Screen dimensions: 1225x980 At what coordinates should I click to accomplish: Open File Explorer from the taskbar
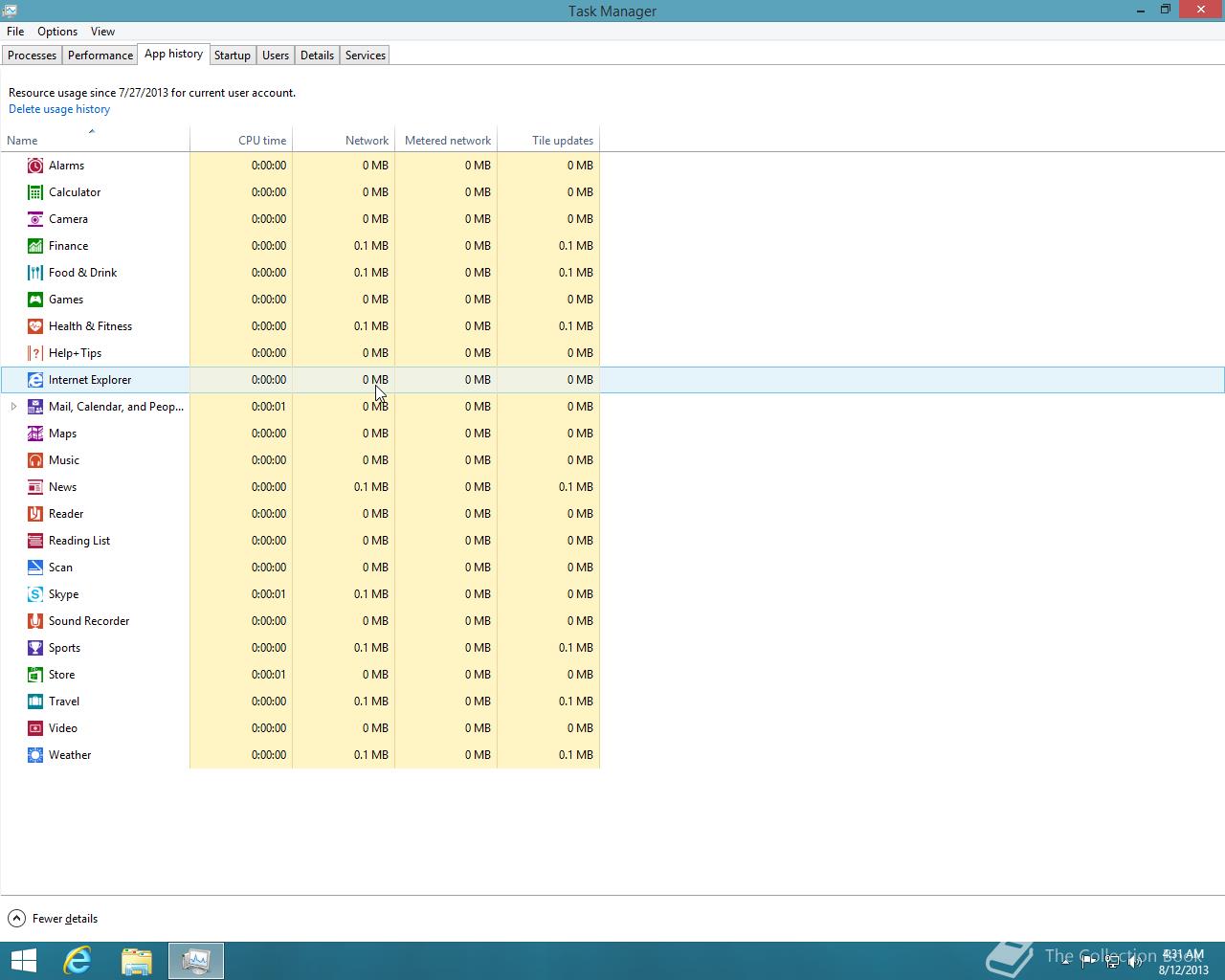pyautogui.click(x=137, y=961)
